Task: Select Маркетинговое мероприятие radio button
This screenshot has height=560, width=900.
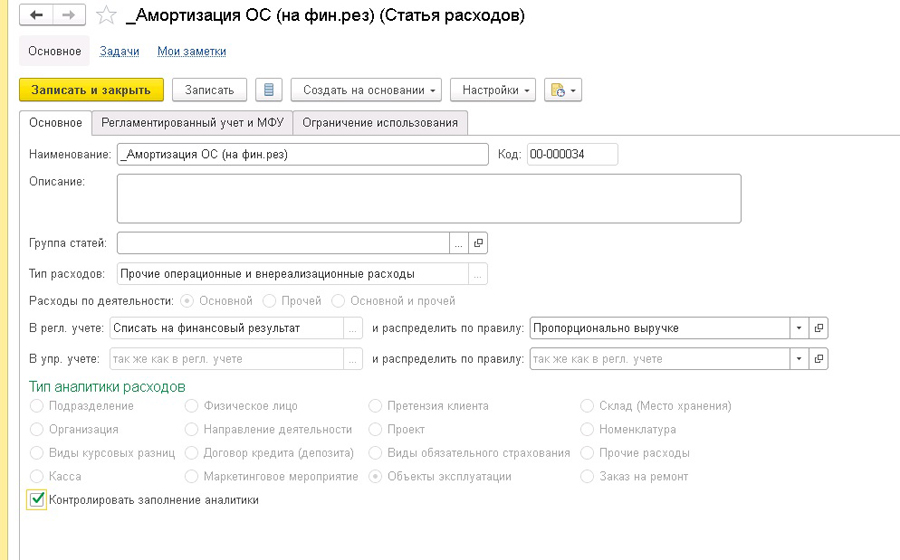Action: click(x=191, y=476)
